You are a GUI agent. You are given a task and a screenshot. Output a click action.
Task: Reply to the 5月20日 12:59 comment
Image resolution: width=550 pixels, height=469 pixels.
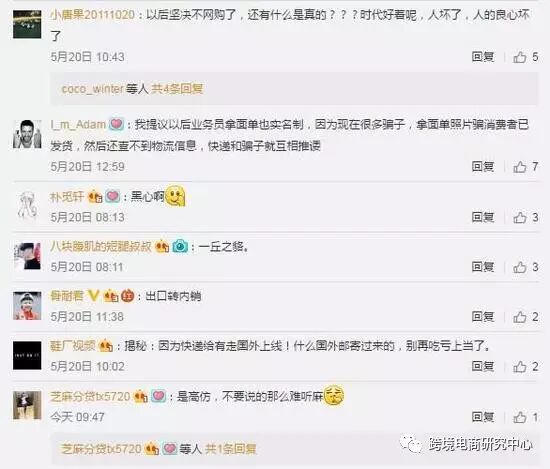tap(483, 167)
